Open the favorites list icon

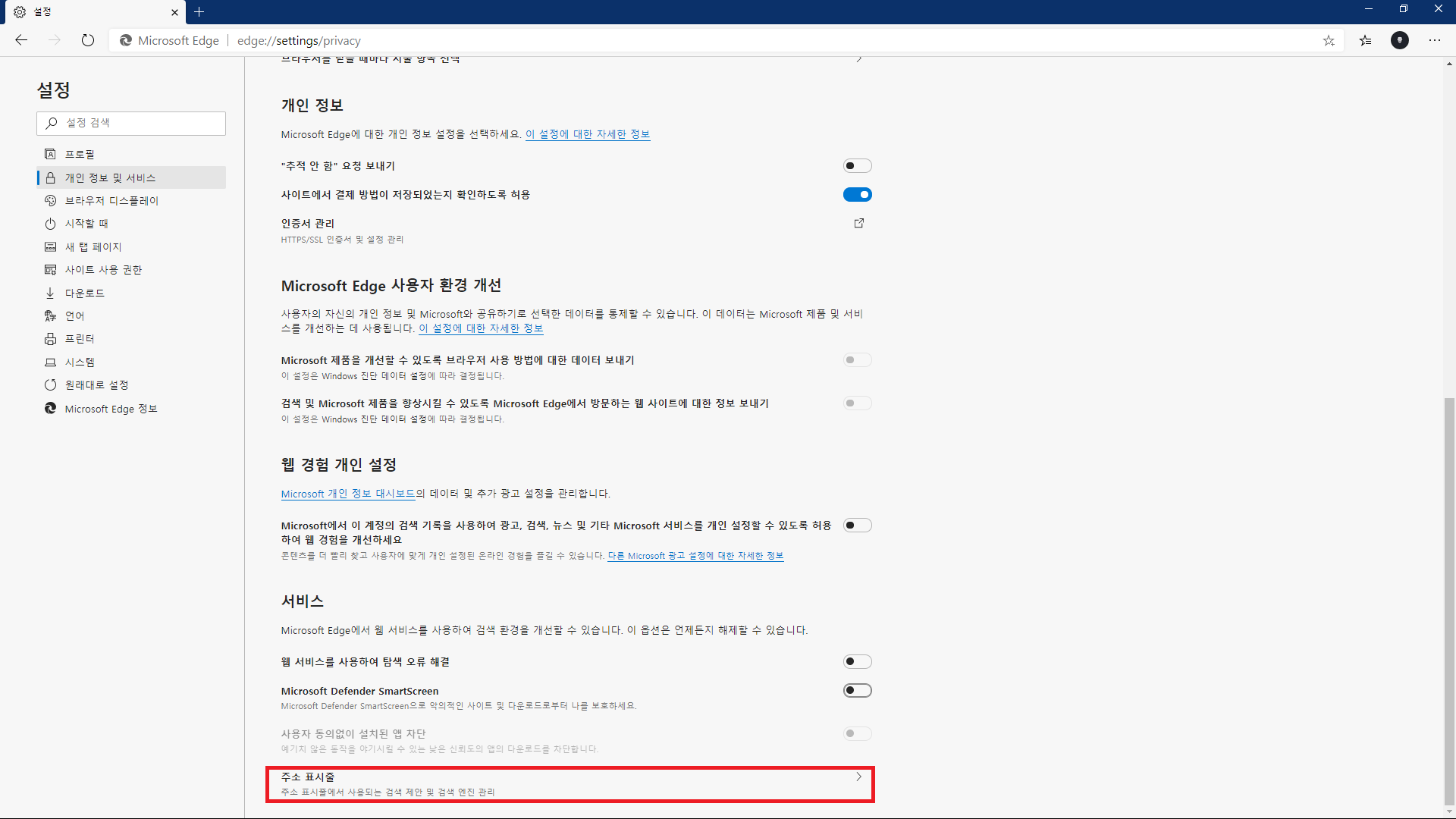[1365, 41]
